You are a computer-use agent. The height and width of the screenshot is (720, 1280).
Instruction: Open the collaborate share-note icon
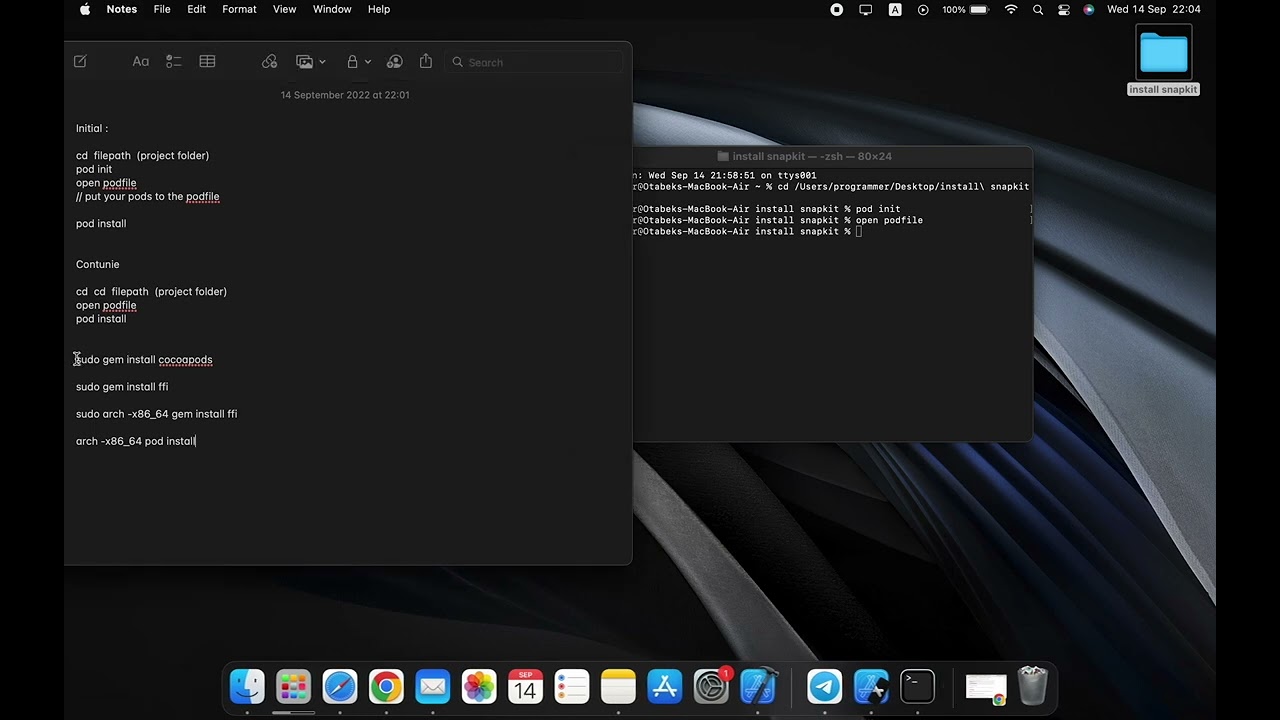point(395,62)
